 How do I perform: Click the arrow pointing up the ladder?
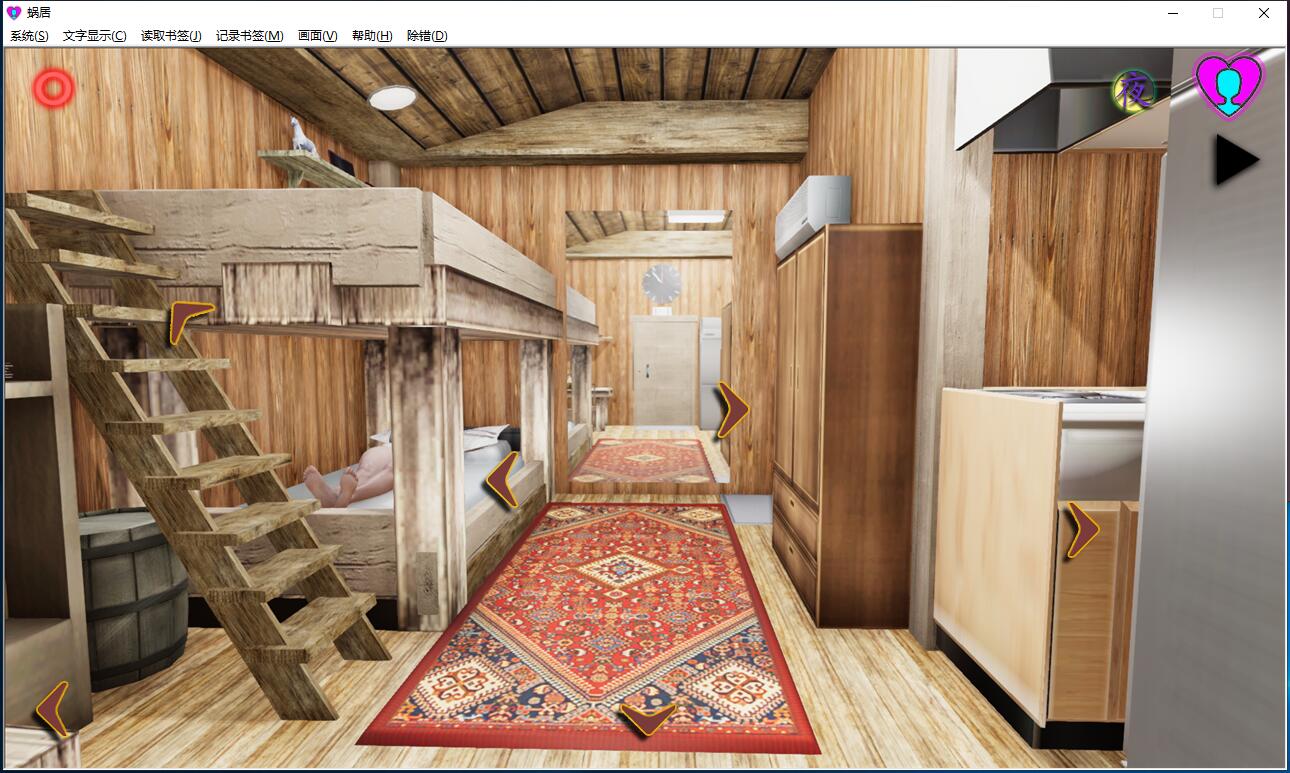189,321
